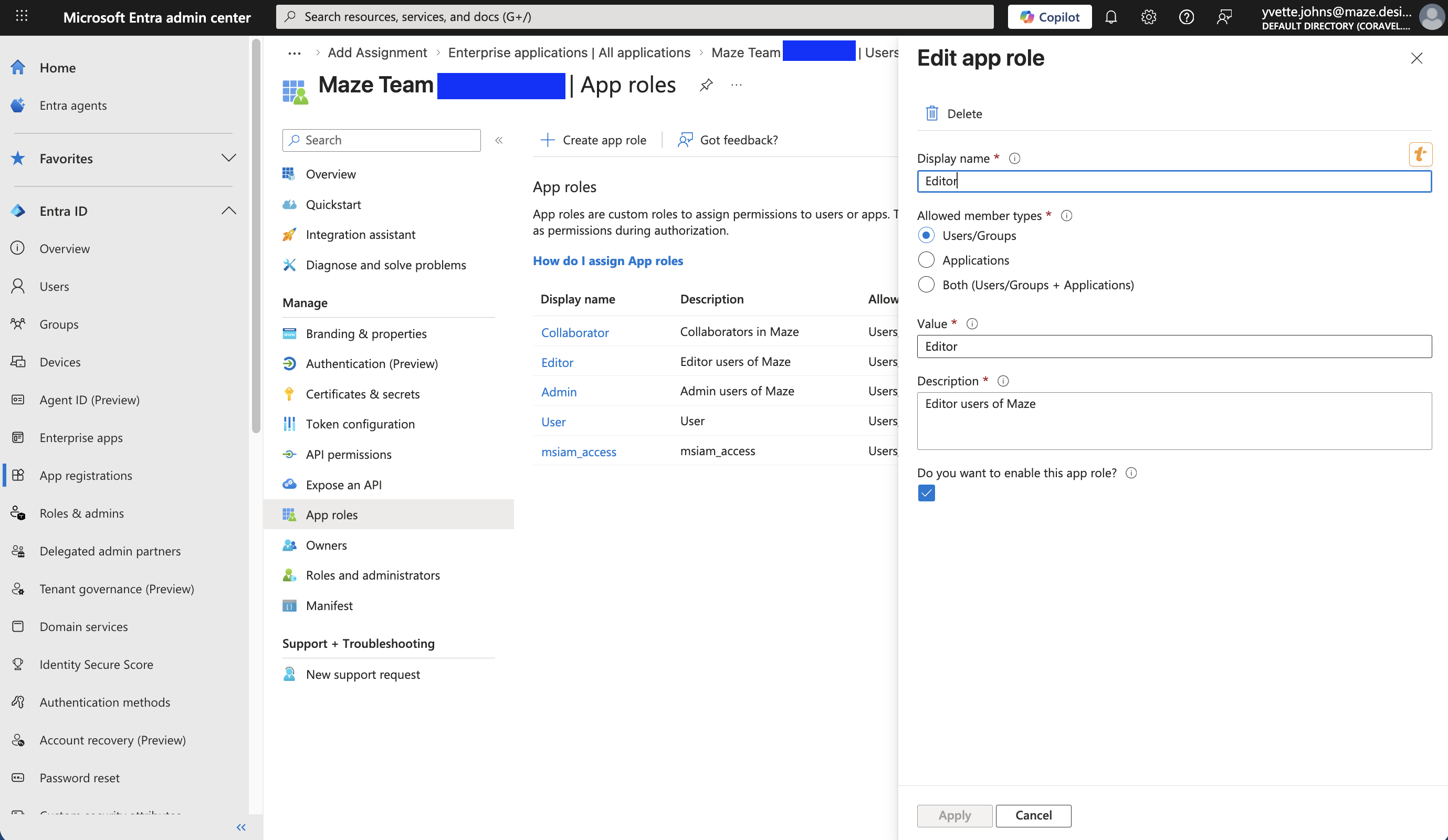Expand the breadcrumb ellipsis
The image size is (1448, 840).
coord(294,53)
